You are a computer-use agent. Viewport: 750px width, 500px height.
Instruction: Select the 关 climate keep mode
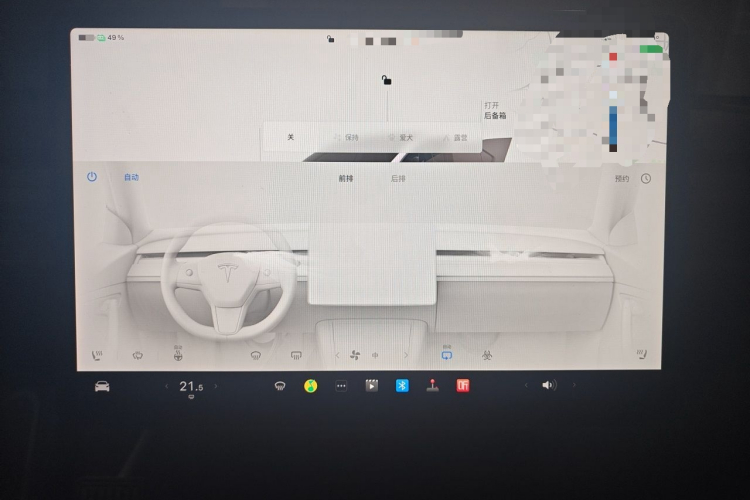coord(290,137)
